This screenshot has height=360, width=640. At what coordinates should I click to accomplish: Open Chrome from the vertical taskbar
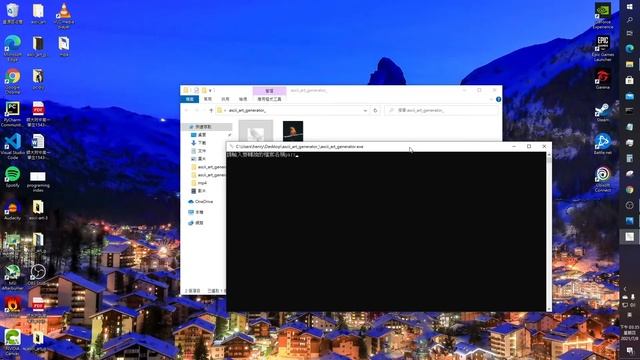click(629, 190)
